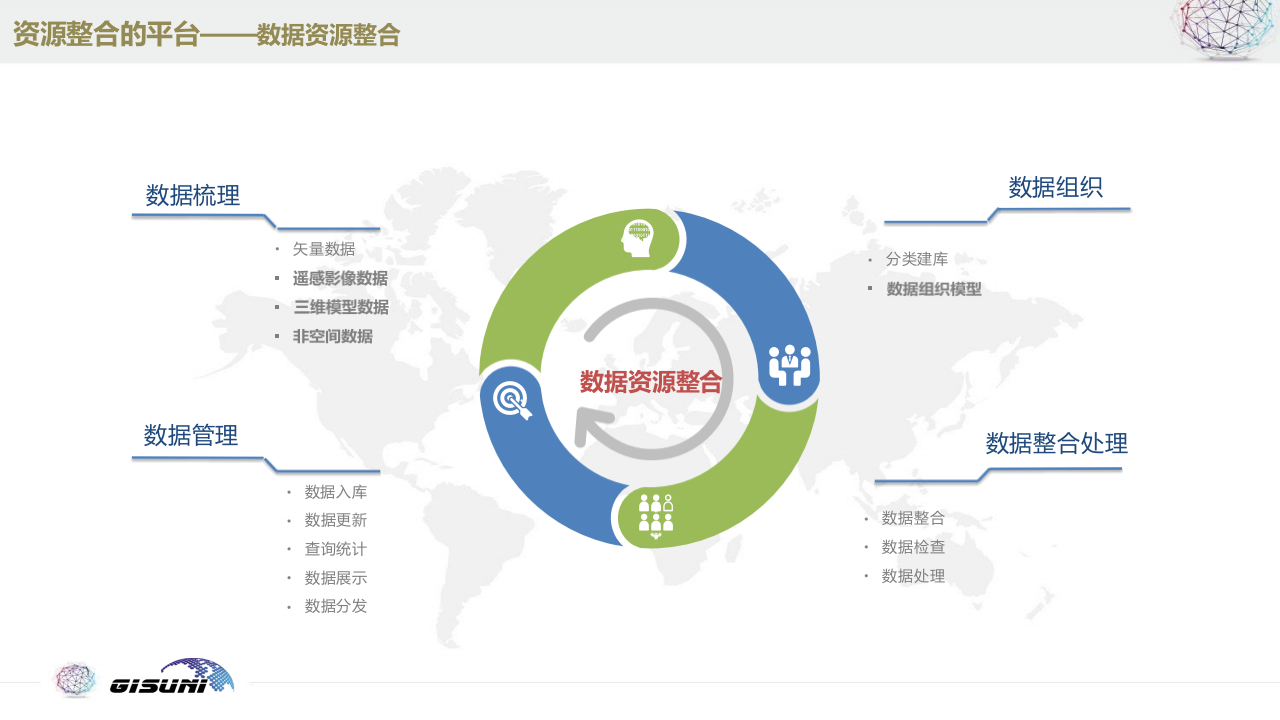Select the 三维模型数据 bullet item
The image size is (1280, 720).
pos(340,307)
